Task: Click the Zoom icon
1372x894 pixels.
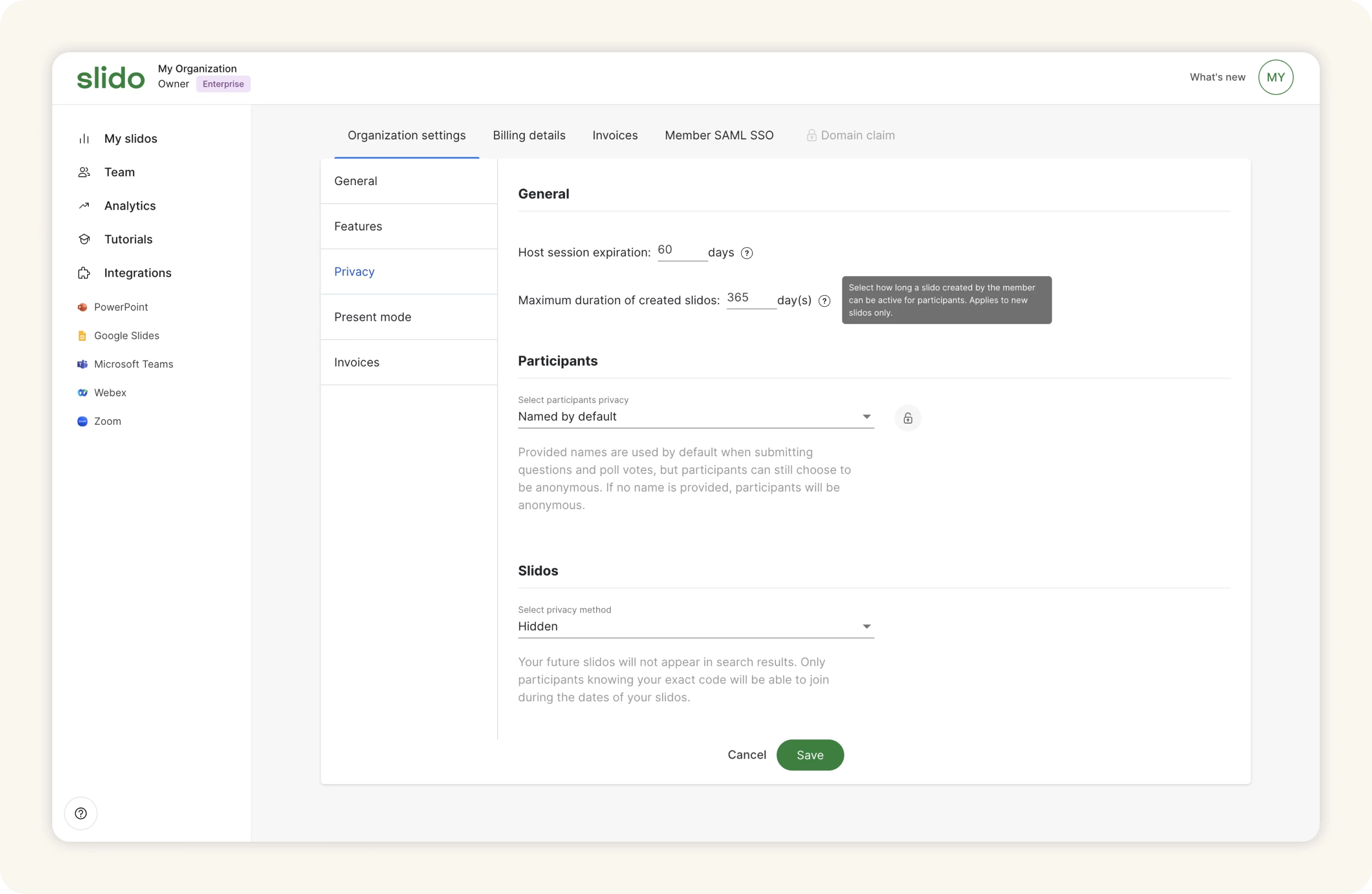Action: coord(82,421)
